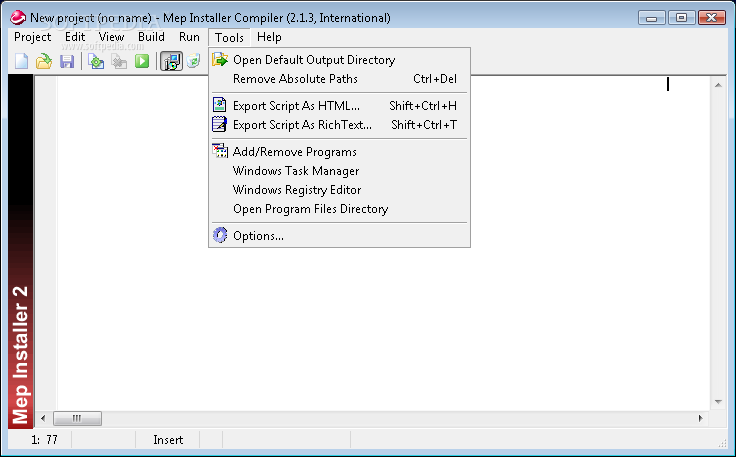736x457 pixels.
Task: Open the Edit menu
Action: (75, 37)
